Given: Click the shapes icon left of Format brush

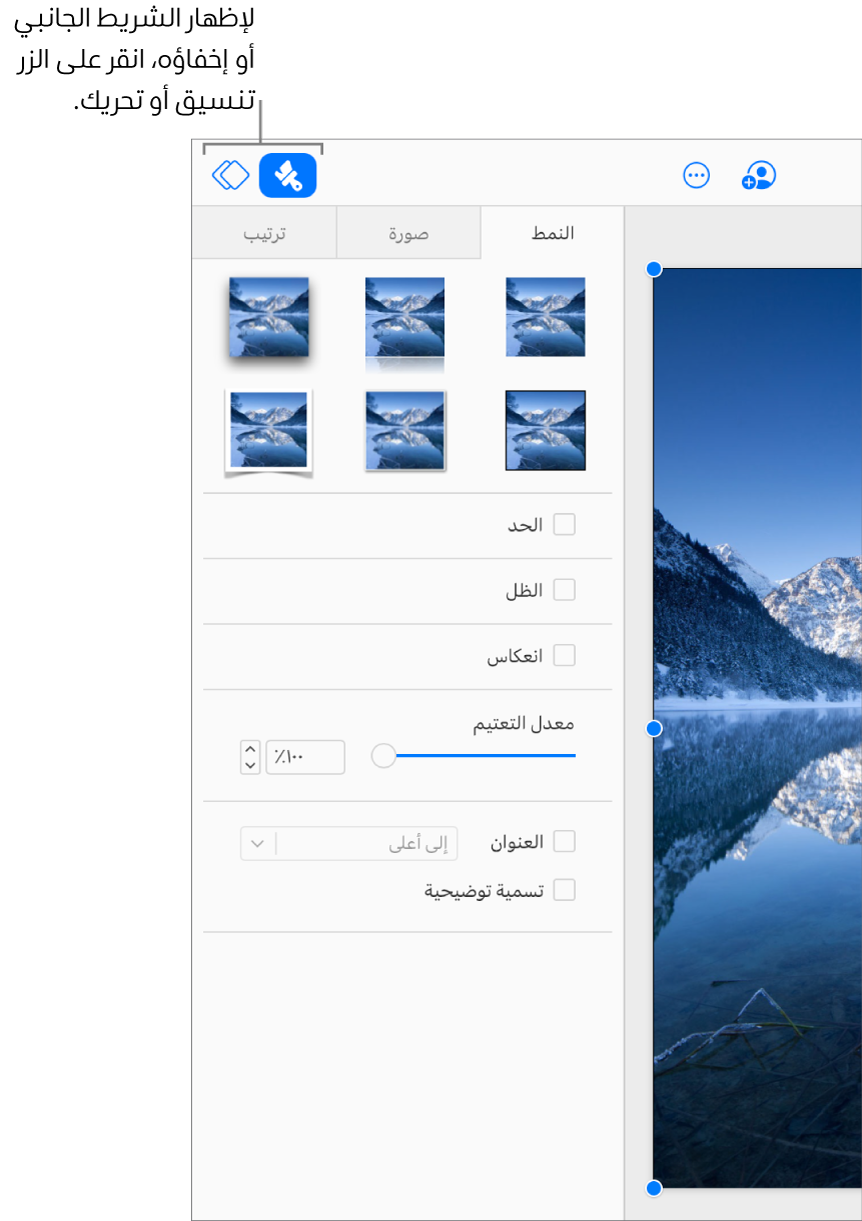Looking at the screenshot, I should point(231,174).
